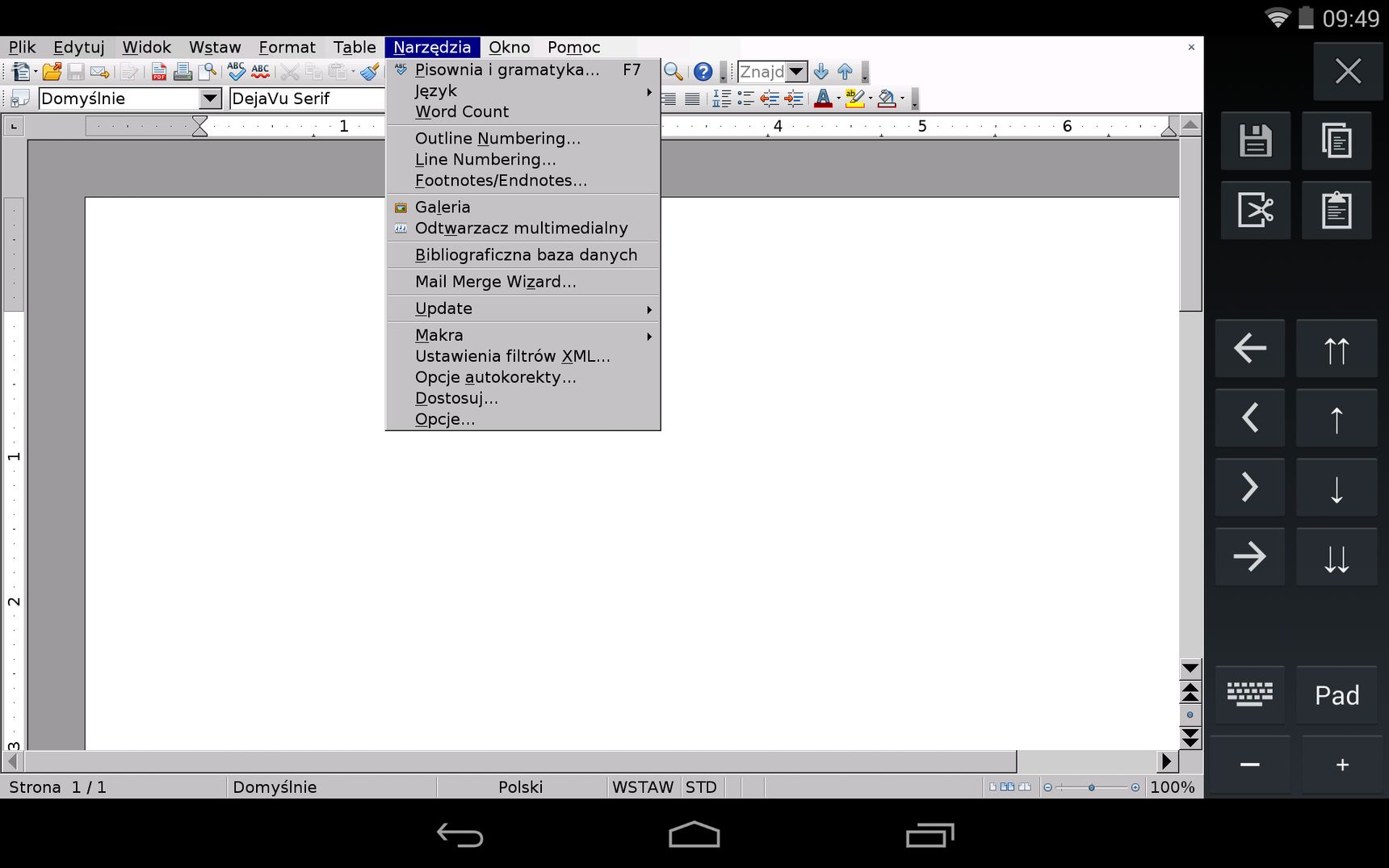Tap the Pad button
This screenshot has height=868, width=1389.
coord(1337,694)
